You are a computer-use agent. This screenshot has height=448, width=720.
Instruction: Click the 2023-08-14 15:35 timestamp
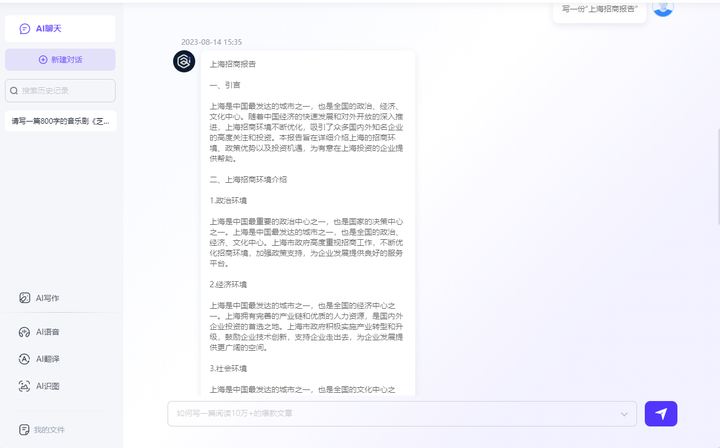click(211, 43)
